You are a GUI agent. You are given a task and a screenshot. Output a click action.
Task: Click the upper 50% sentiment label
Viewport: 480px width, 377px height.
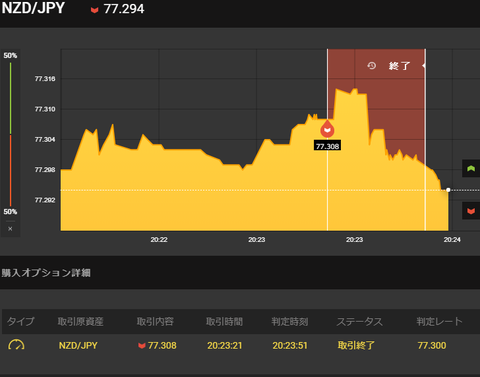(10, 55)
